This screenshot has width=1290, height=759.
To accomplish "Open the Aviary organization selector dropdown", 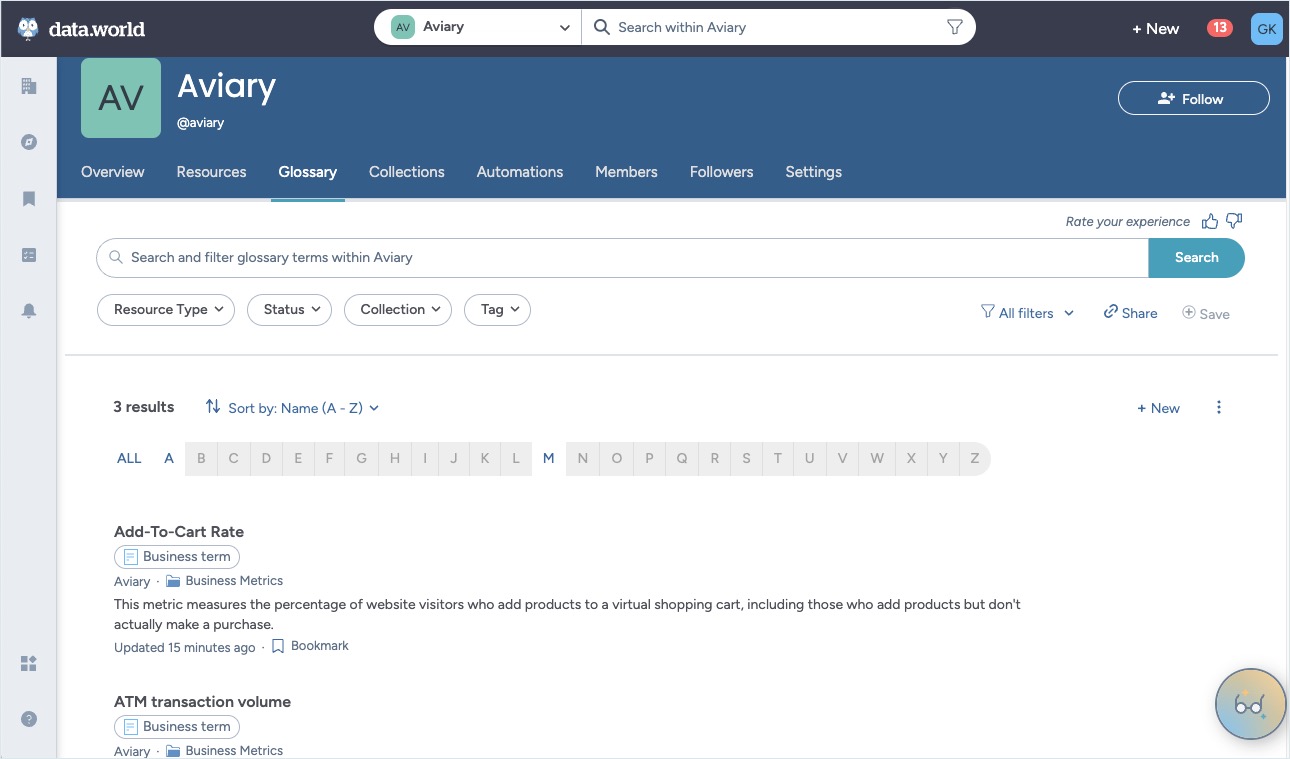I will (480, 27).
